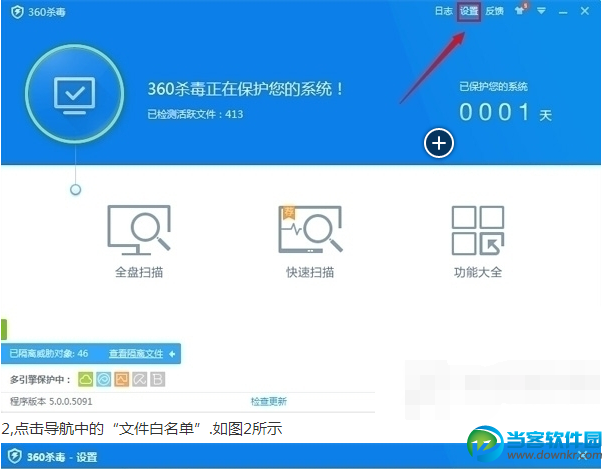Click 程序版本 5.0.0.5091 text
The image size is (603, 469).
[51, 401]
